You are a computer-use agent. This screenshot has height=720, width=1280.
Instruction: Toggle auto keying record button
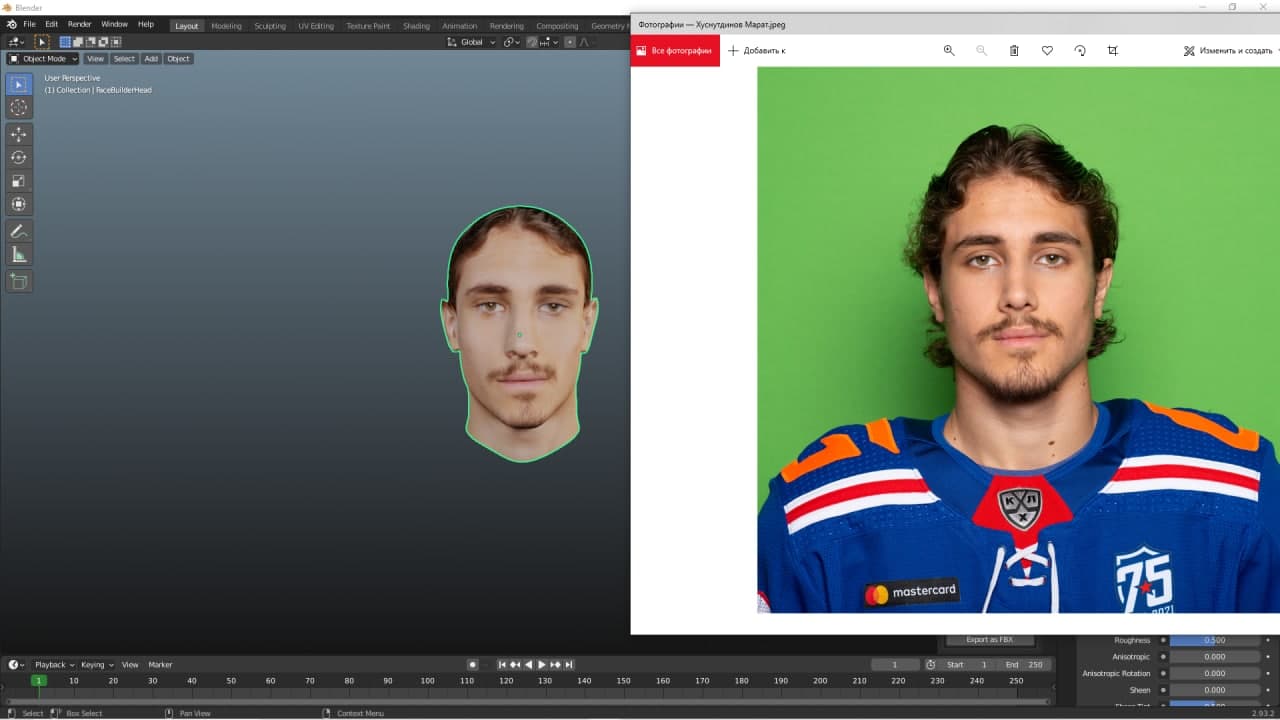[x=473, y=665]
